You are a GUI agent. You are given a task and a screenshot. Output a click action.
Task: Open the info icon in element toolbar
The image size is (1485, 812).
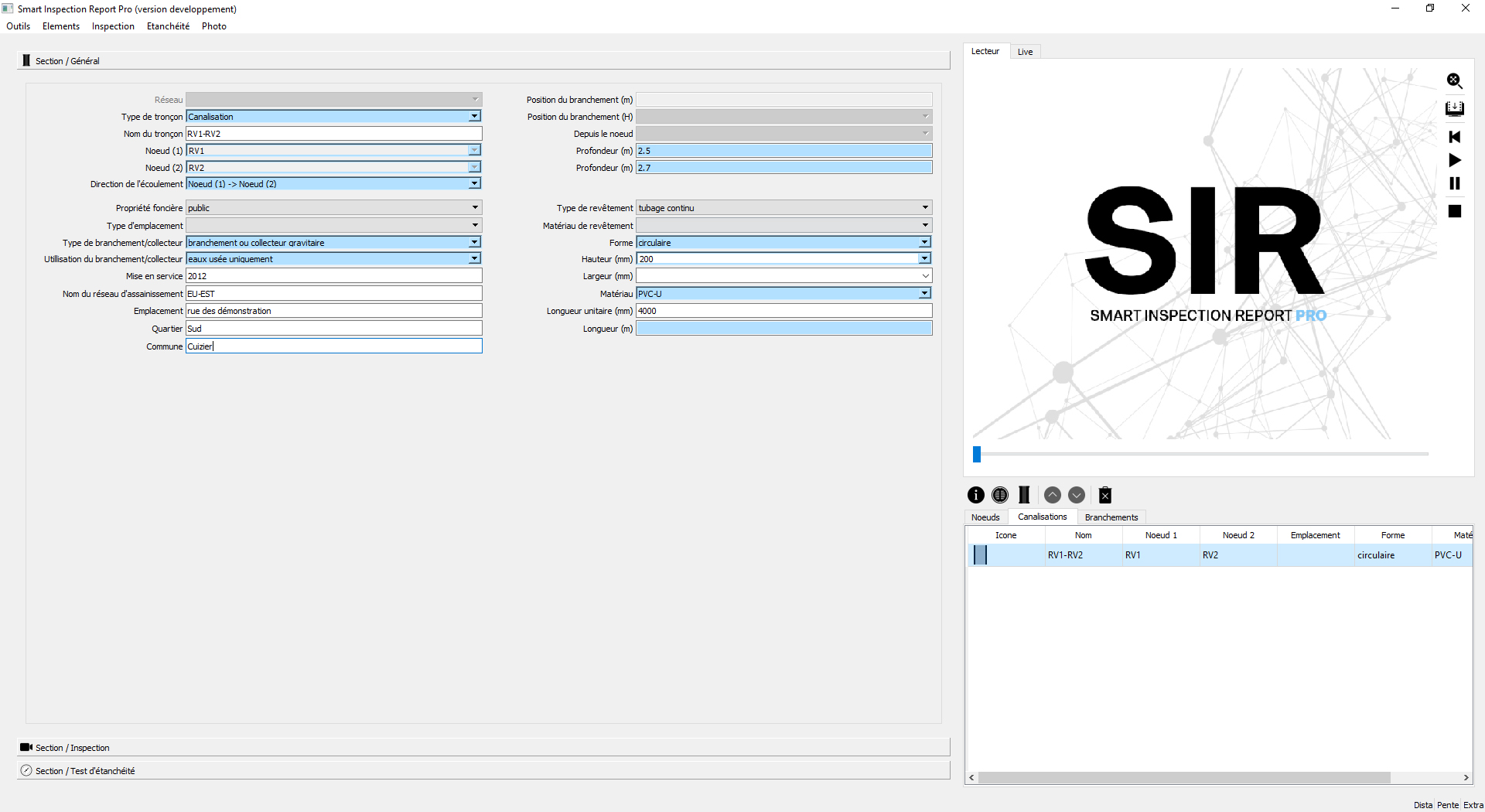[976, 495]
